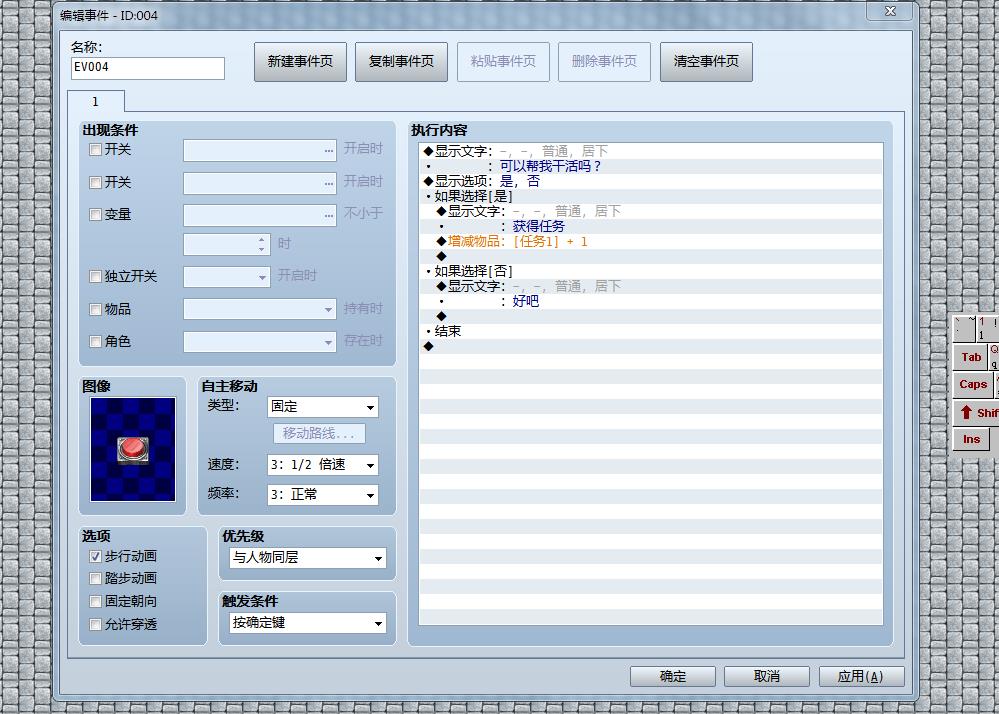
Task: Select the empty last command line after 结束
Action: pos(651,346)
